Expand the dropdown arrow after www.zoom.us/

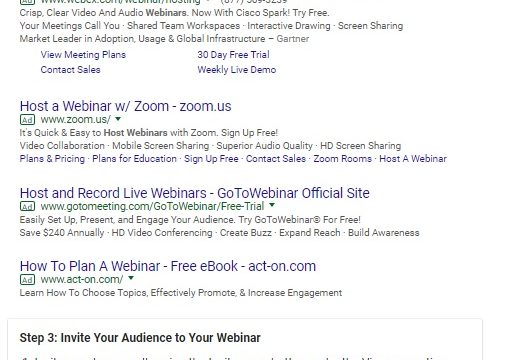point(118,119)
